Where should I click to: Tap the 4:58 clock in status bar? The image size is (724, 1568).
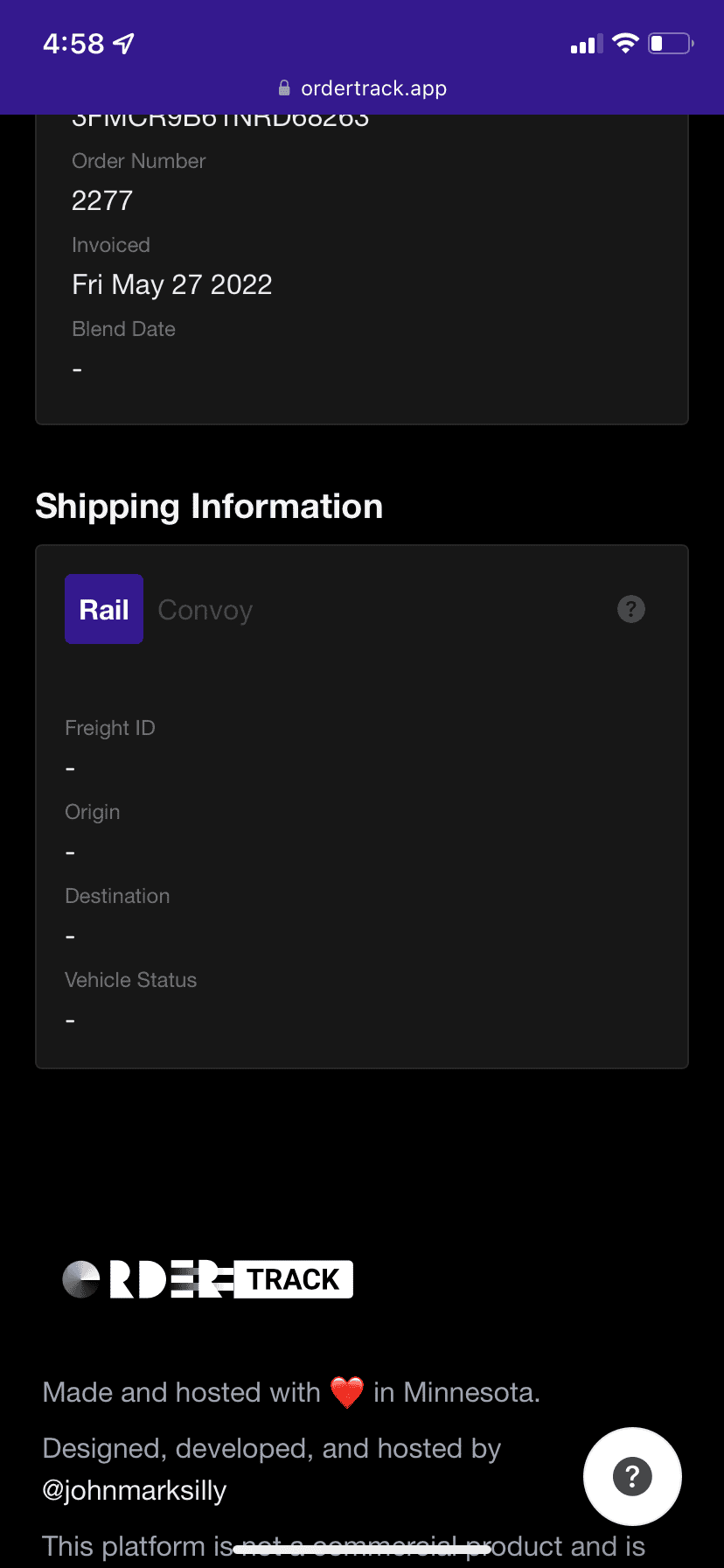pos(73,43)
